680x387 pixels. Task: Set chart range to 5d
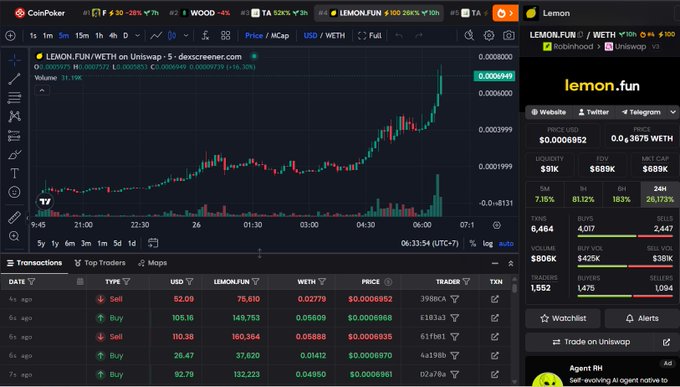(118, 243)
